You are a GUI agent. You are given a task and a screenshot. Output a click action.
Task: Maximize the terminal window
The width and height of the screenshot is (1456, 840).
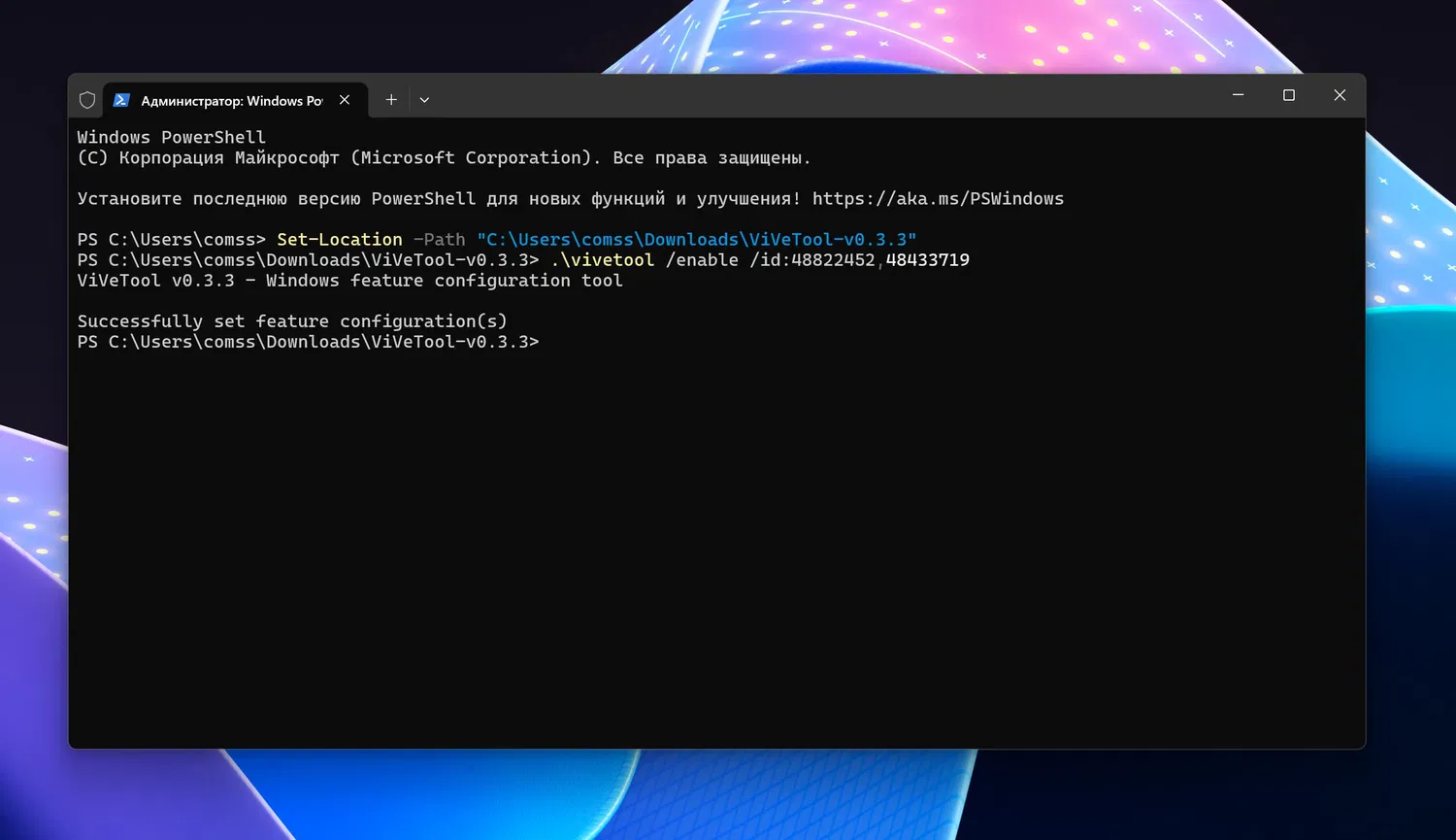[1289, 95]
